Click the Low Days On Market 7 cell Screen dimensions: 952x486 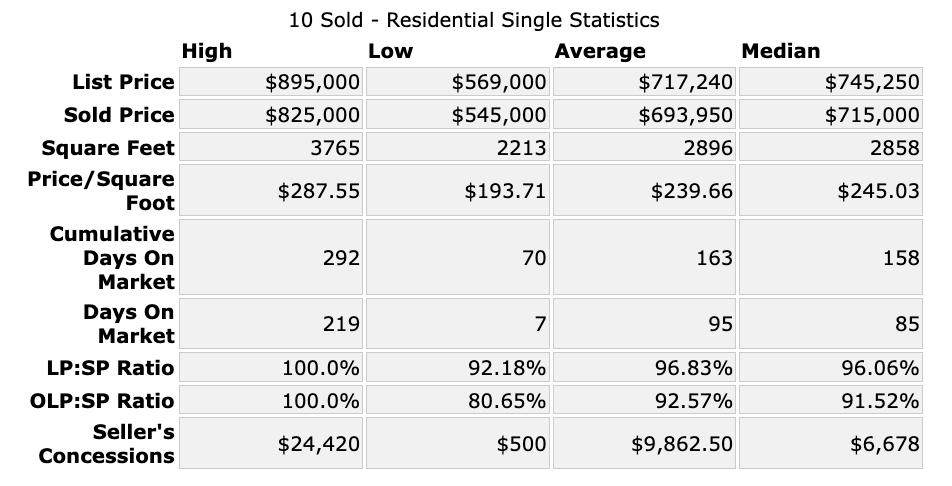458,324
